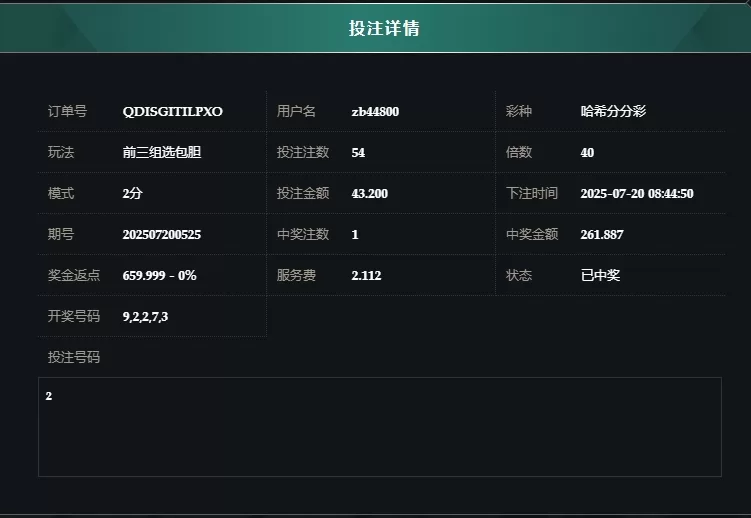
Task: Select the multiplier value 40
Action: (587, 153)
